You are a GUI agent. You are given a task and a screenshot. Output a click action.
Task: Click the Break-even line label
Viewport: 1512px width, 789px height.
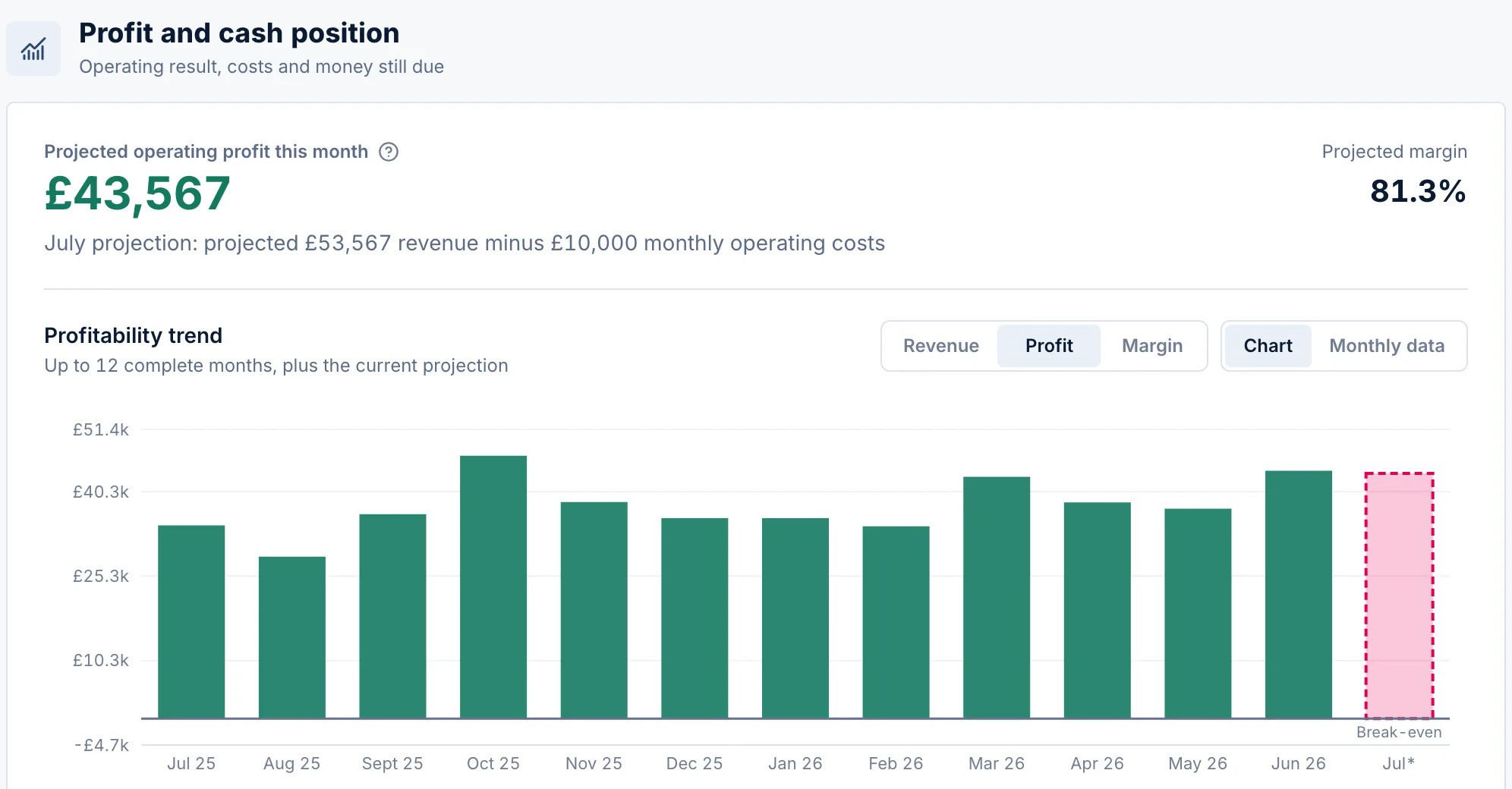[1399, 732]
